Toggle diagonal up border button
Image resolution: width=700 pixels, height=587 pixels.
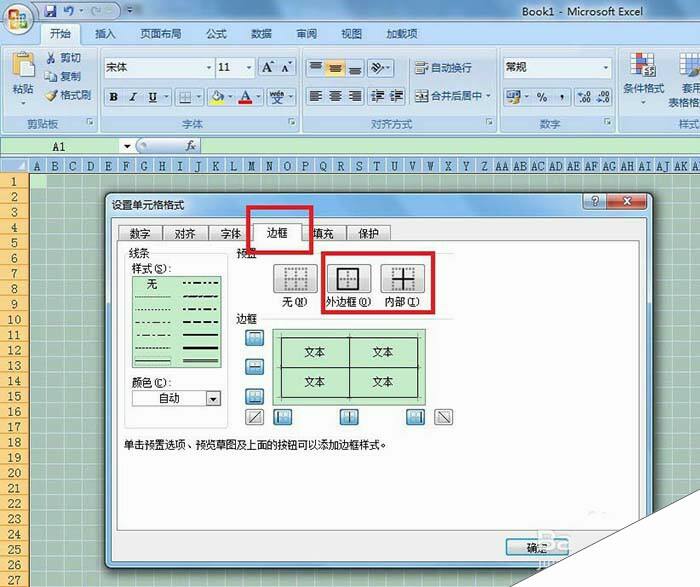click(x=254, y=417)
